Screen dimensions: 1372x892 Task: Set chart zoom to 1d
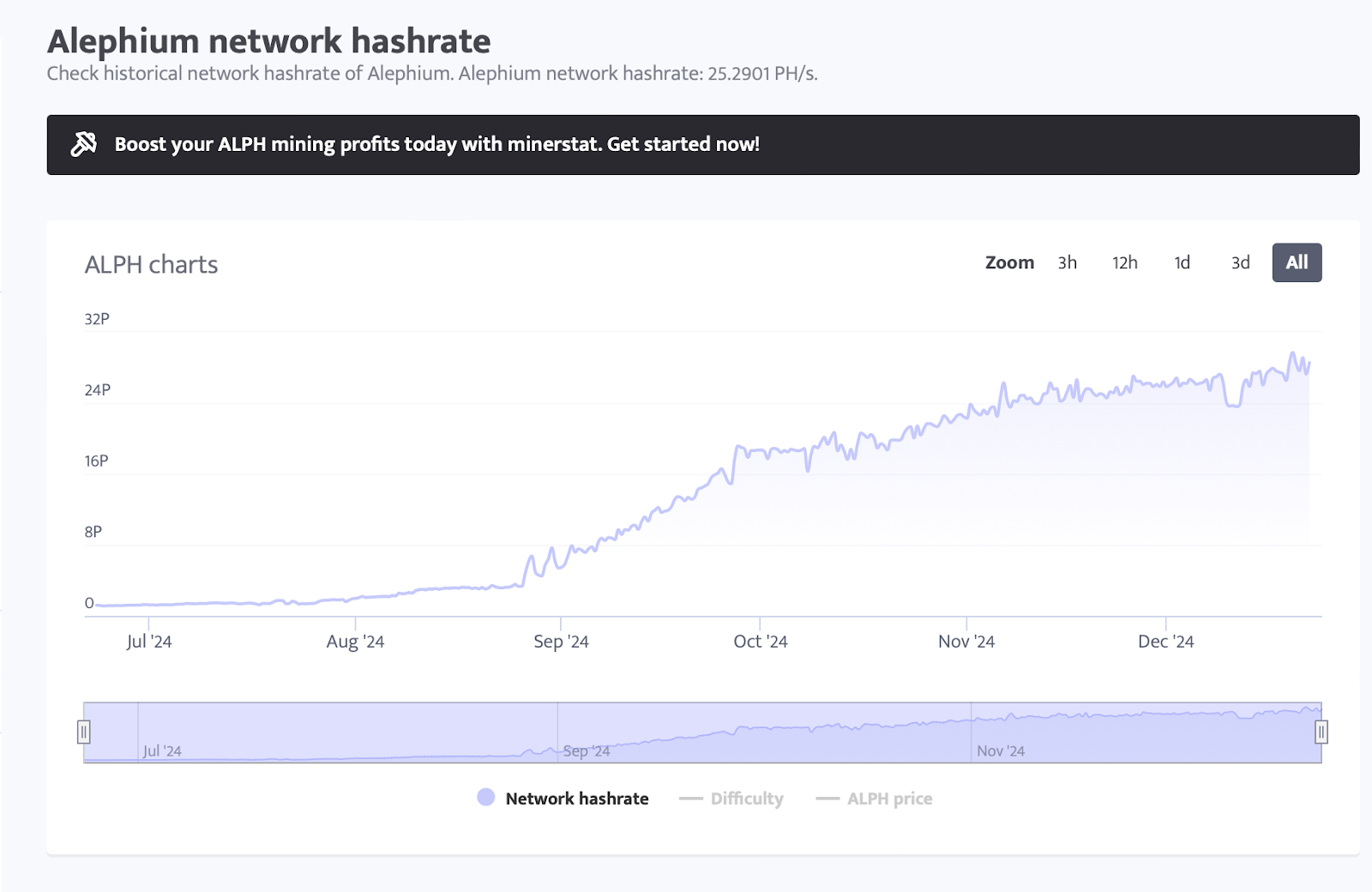click(x=1182, y=262)
